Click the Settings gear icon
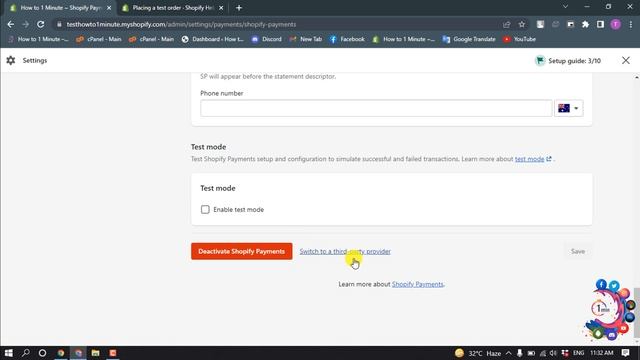The height and width of the screenshot is (360, 640). (x=11, y=60)
